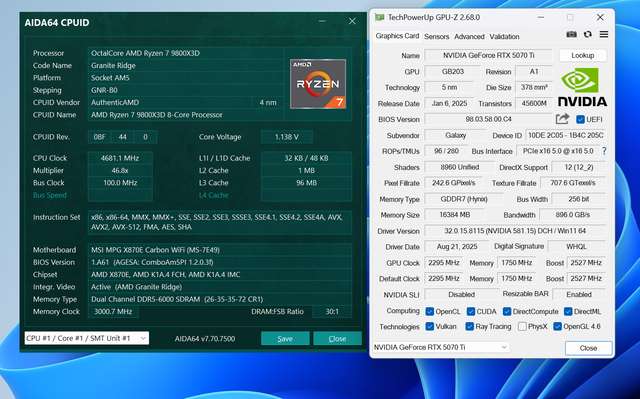Image resolution: width=640 pixels, height=399 pixels.
Task: Toggle the OpenGL 4.6 checkbox
Action: click(x=558, y=326)
